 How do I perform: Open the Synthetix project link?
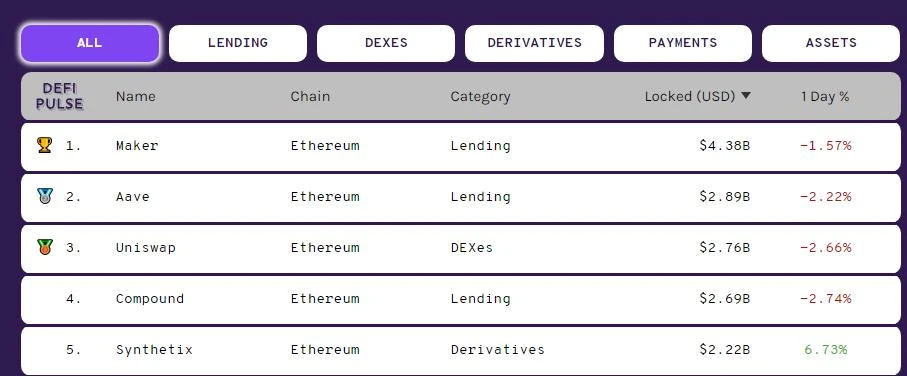[154, 350]
